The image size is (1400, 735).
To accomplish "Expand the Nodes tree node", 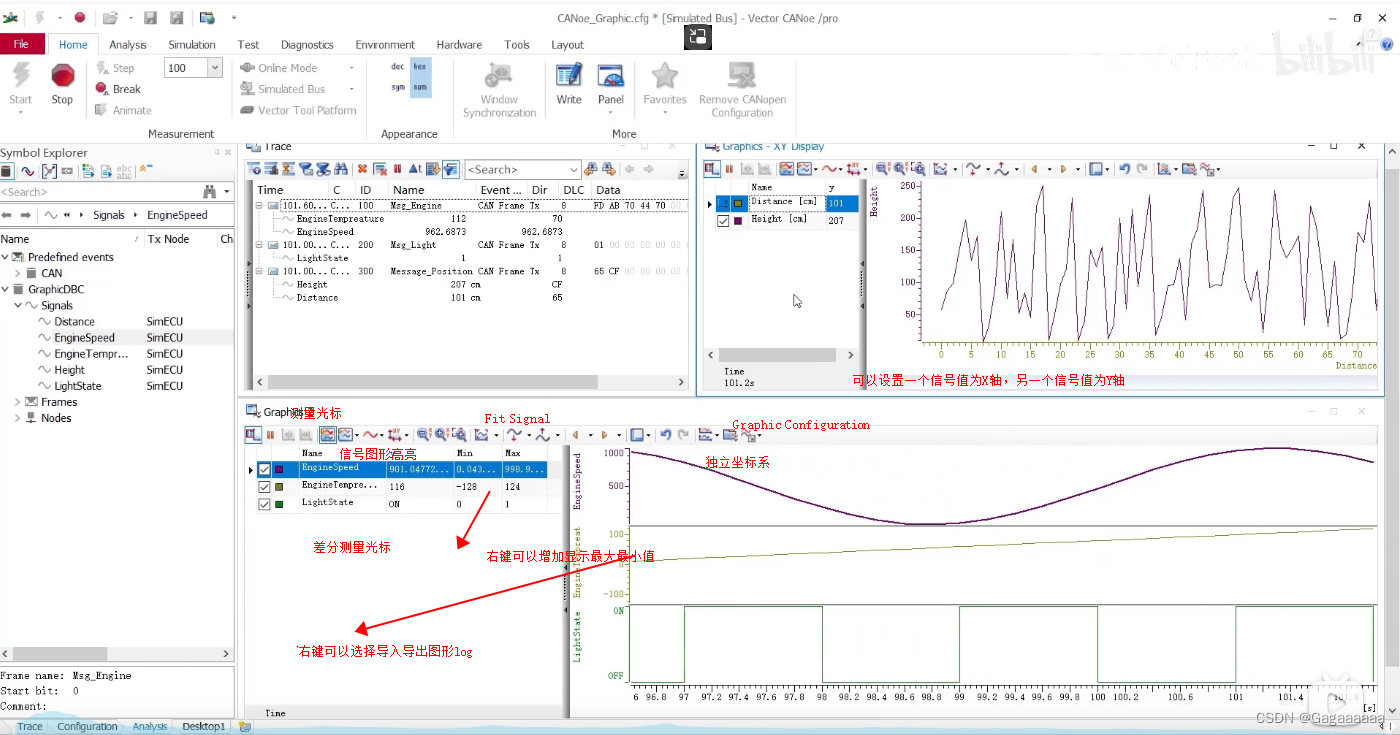I will [x=17, y=418].
